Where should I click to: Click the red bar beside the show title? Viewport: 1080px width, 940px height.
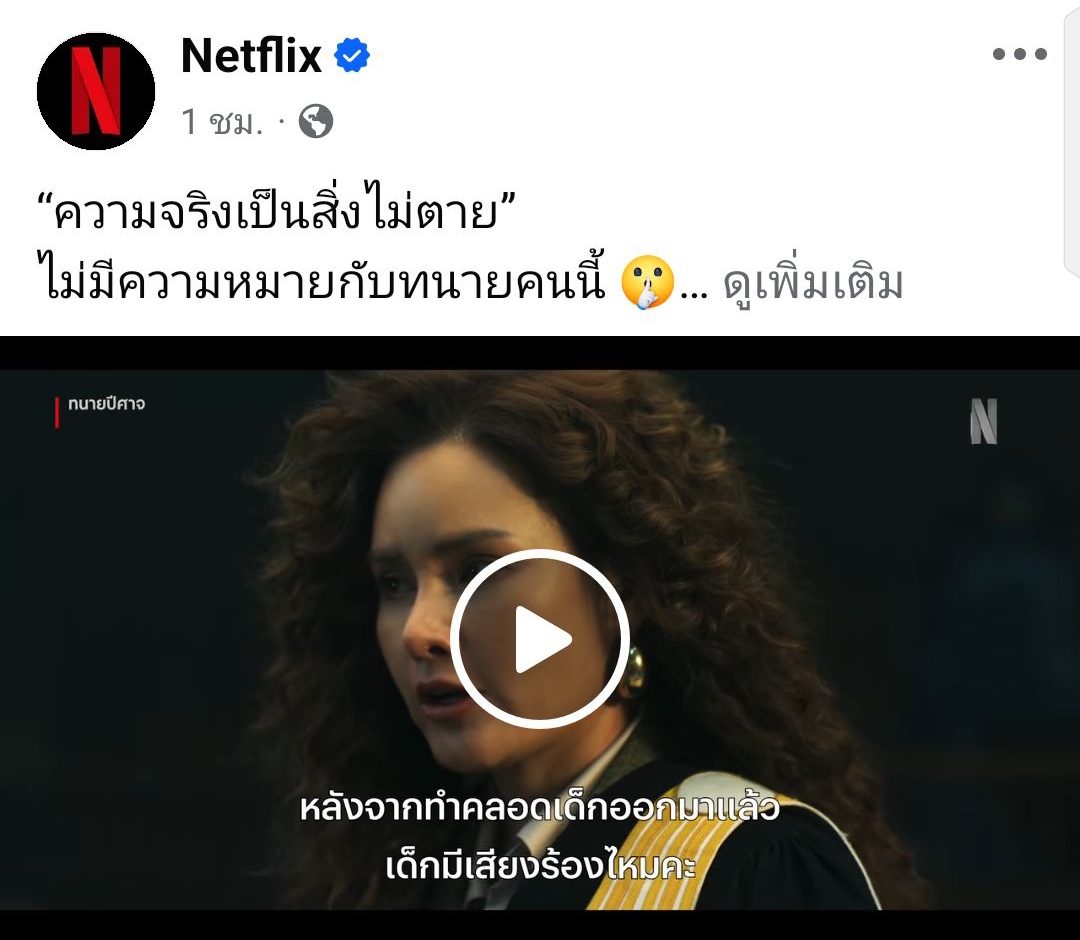tap(56, 412)
